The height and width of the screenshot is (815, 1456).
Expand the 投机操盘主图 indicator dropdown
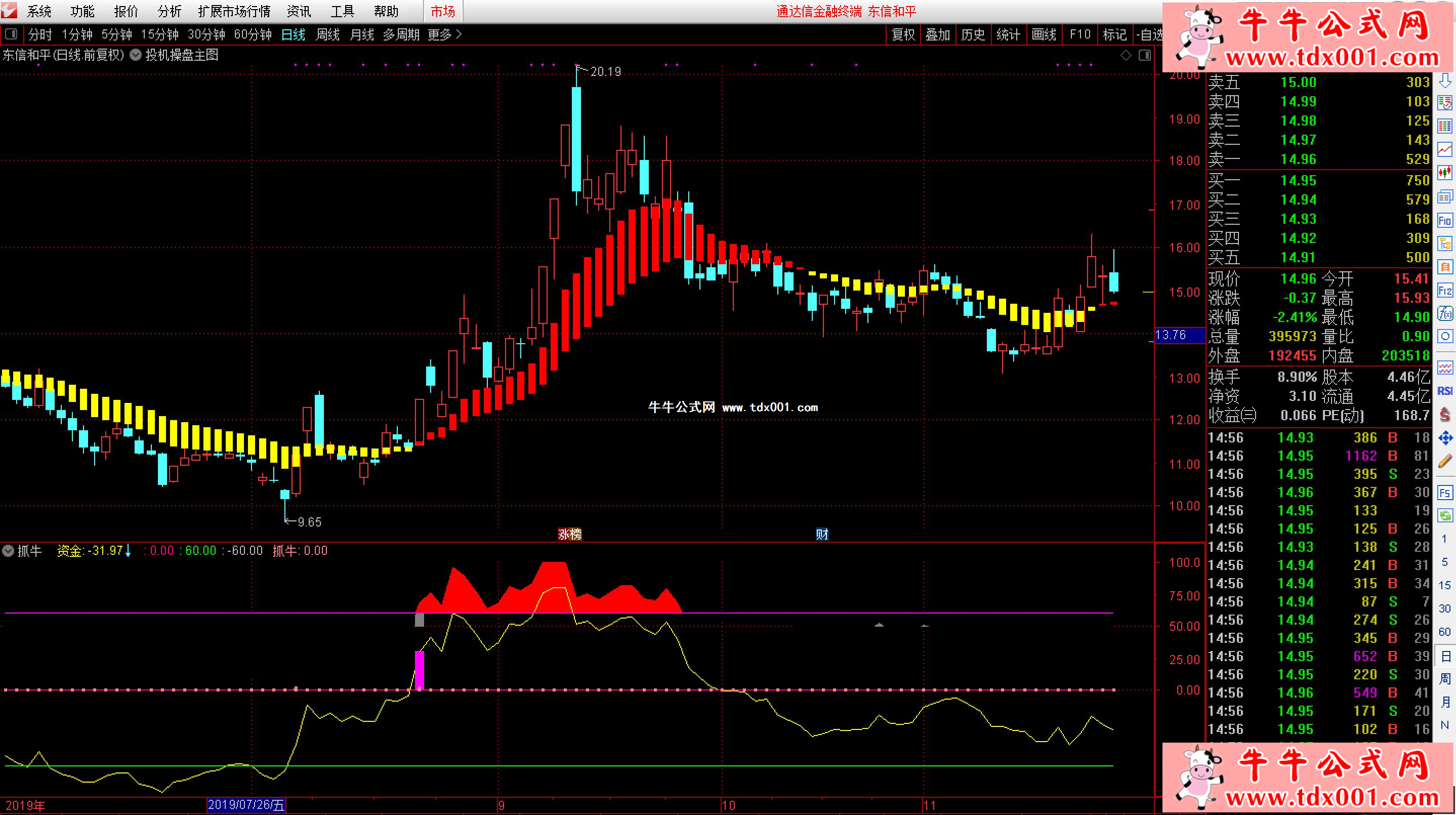136,55
